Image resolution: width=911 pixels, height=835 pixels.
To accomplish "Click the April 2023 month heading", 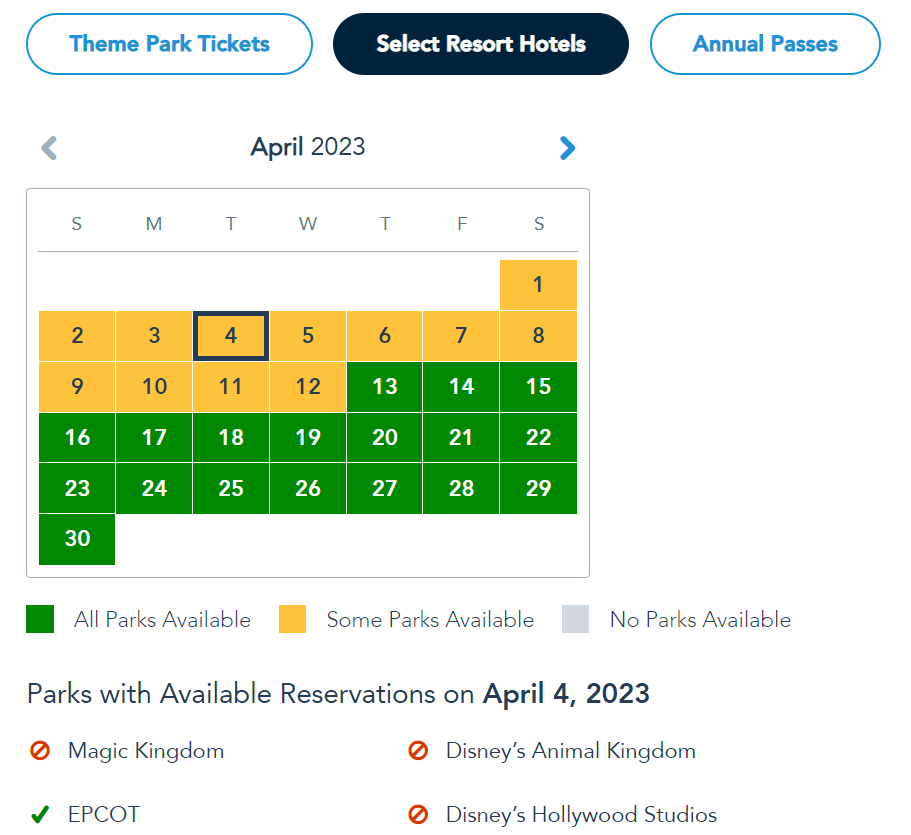I will pos(308,148).
